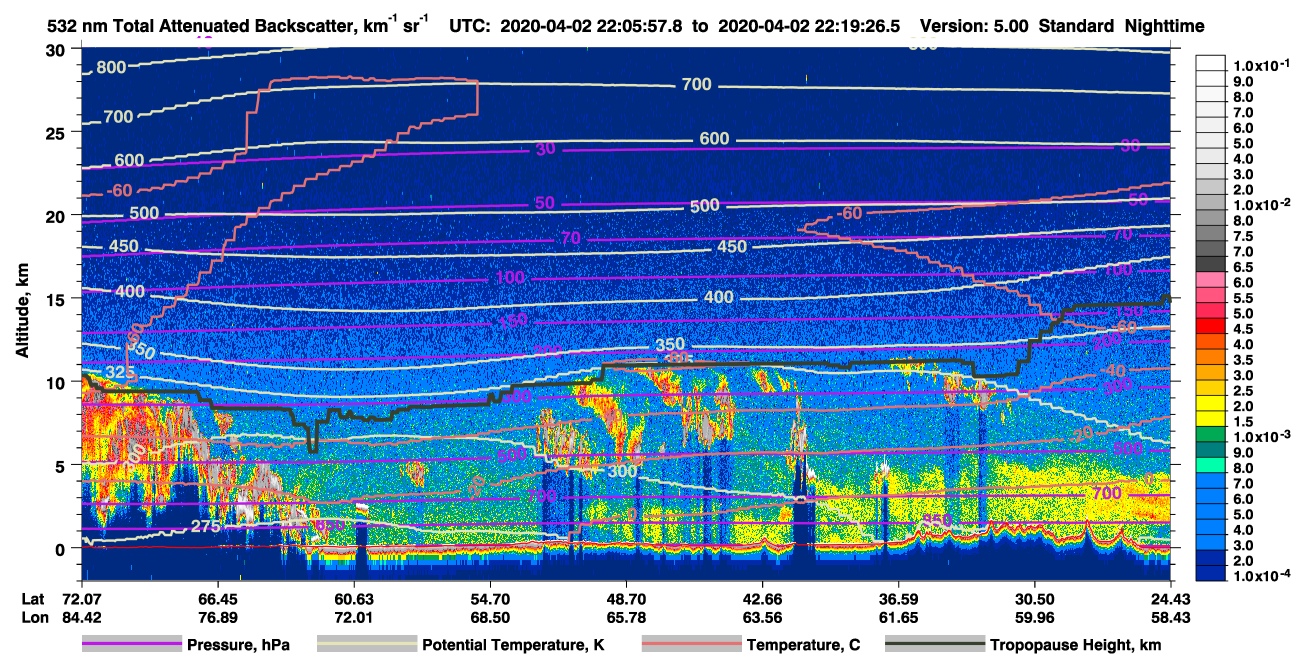Viewport: 1300px width, 667px height.
Task: Click the altitude tick label '25'
Action: point(58,133)
